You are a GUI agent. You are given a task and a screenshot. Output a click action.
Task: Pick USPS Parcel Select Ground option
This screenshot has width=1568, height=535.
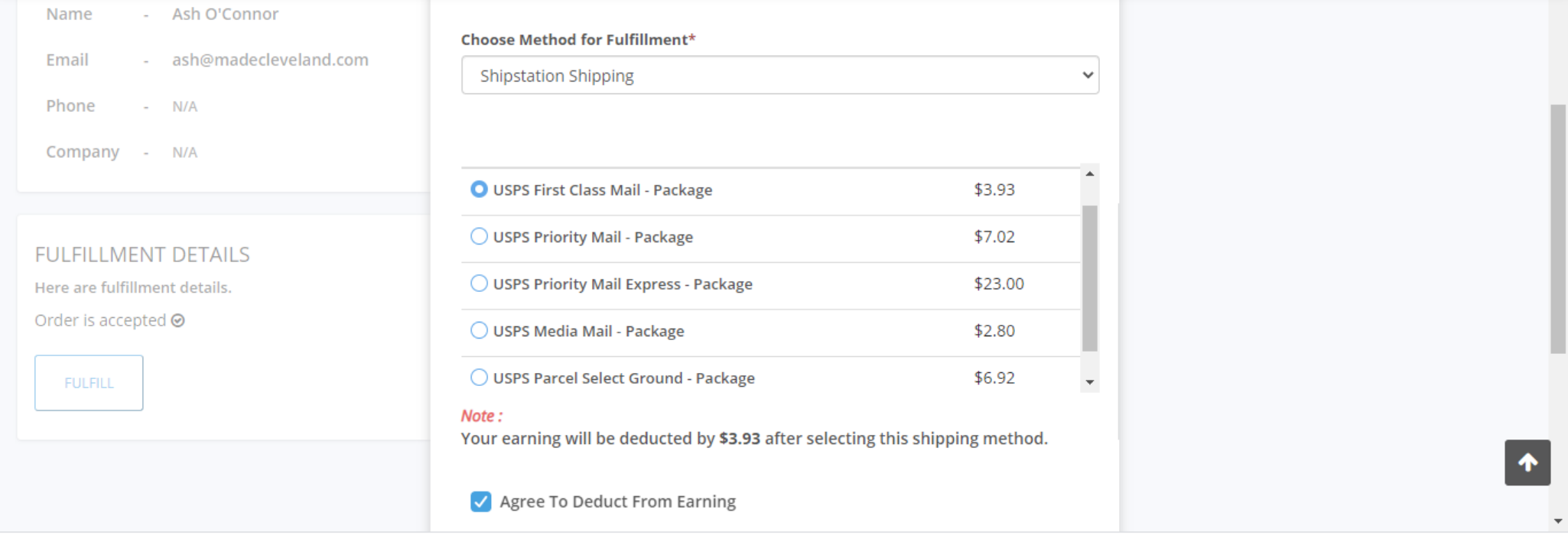(x=479, y=378)
